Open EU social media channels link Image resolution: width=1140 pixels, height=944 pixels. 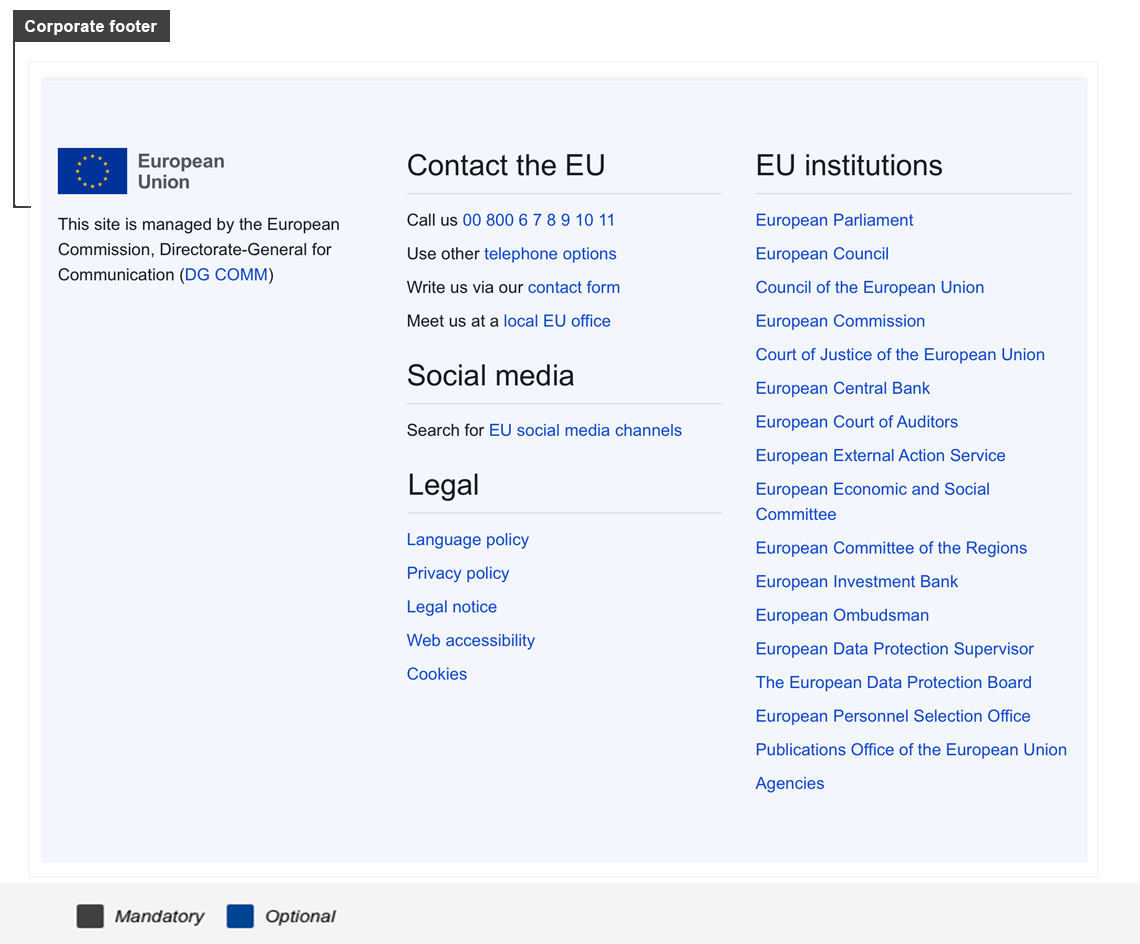click(x=585, y=431)
